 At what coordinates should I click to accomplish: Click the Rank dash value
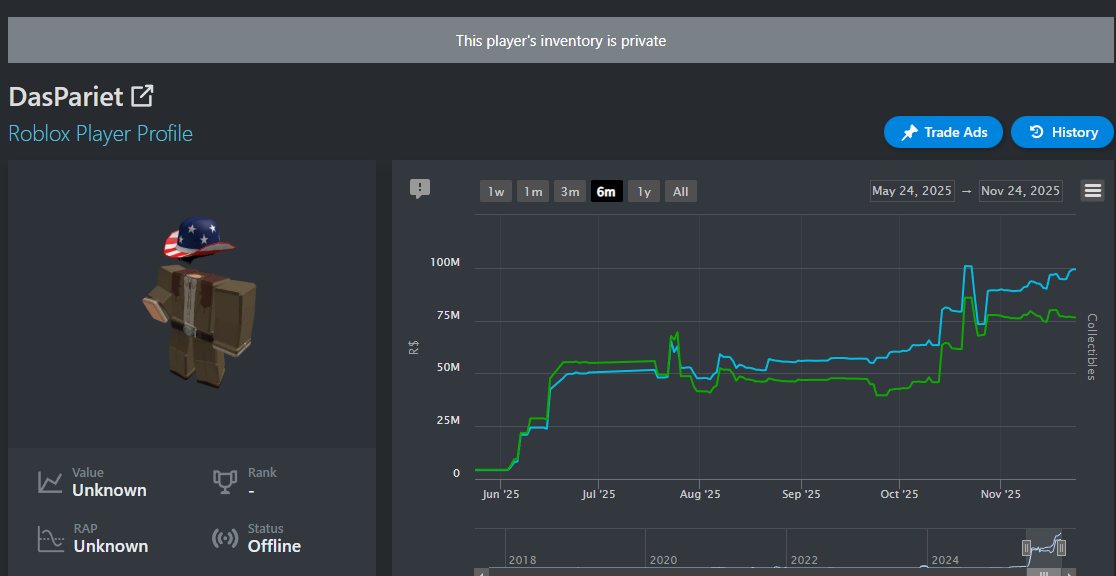pos(251,491)
